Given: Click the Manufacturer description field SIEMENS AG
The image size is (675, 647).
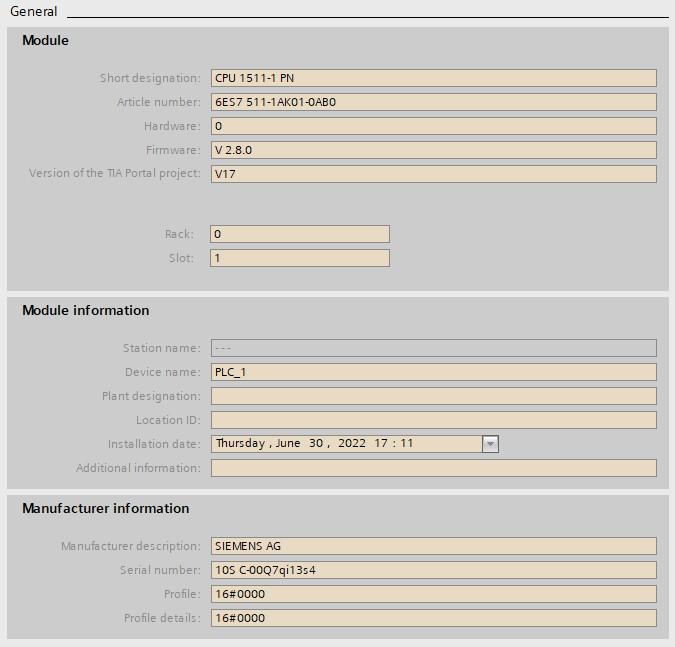Looking at the screenshot, I should 433,546.
